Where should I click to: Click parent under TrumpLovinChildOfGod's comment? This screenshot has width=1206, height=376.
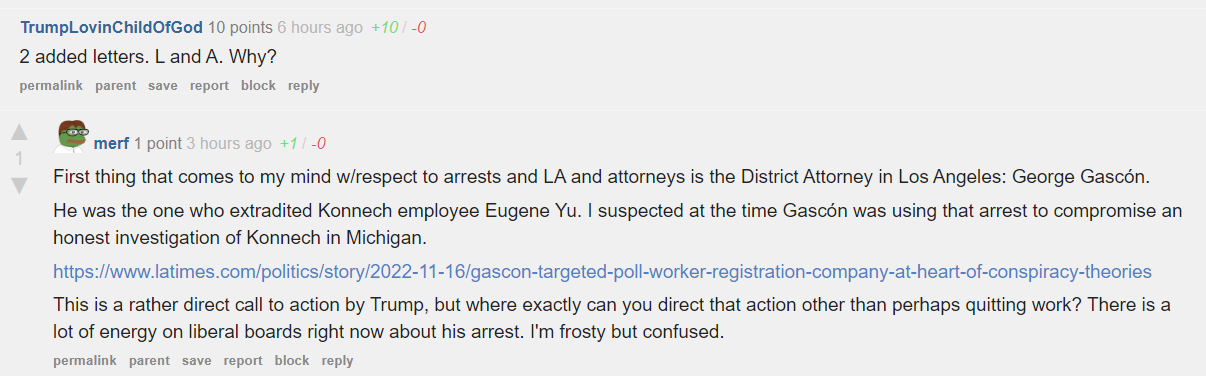(115, 86)
